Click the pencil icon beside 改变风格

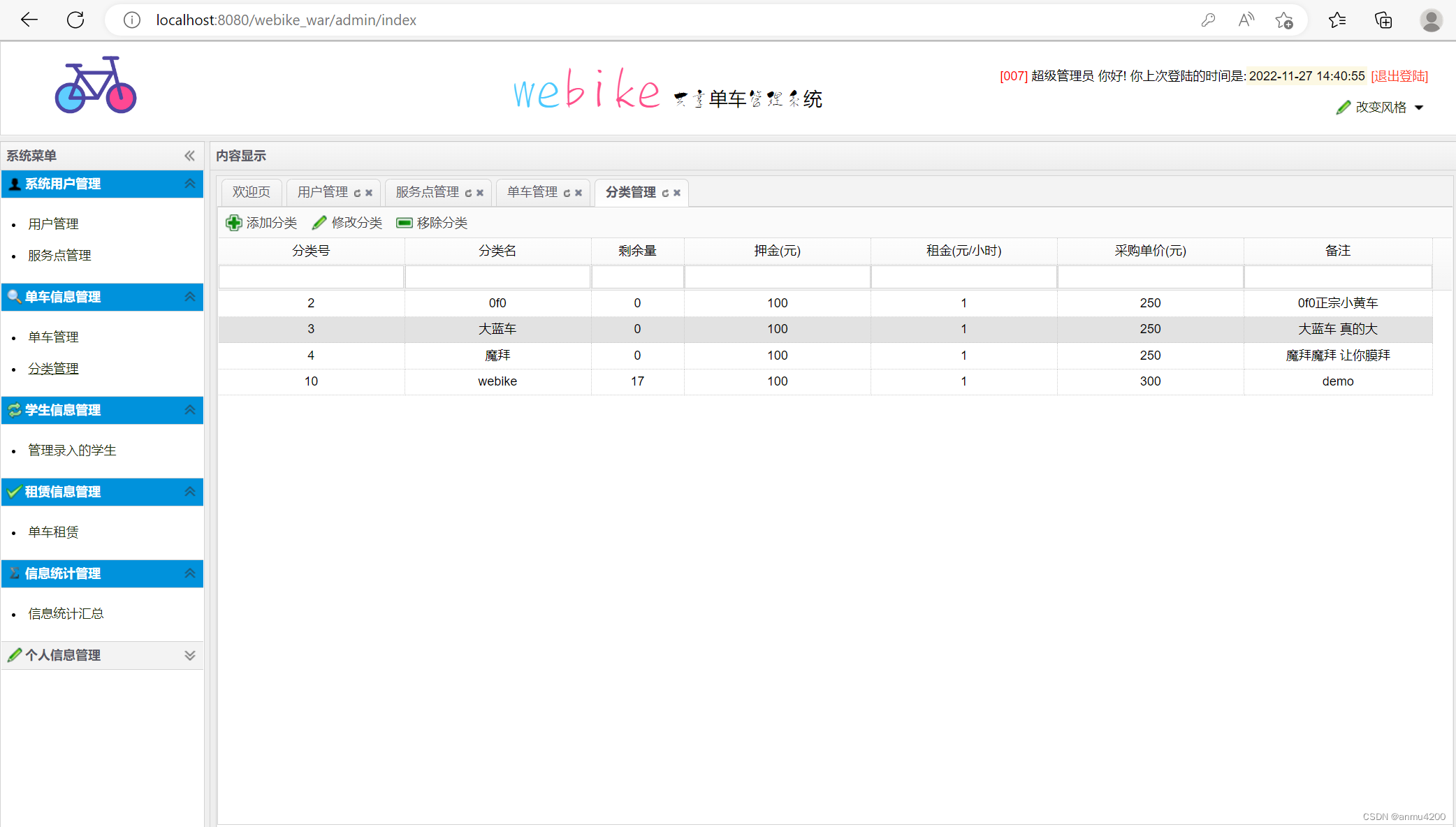pos(1343,107)
